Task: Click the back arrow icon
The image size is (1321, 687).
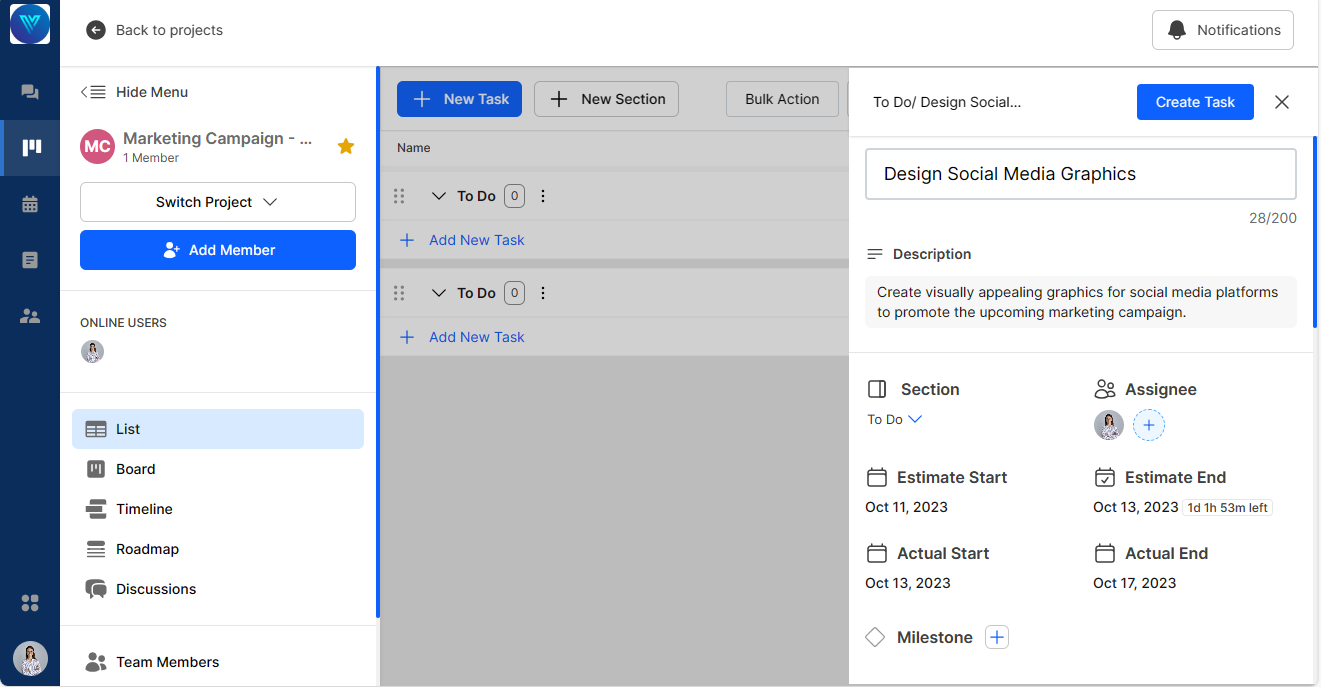Action: (x=96, y=30)
